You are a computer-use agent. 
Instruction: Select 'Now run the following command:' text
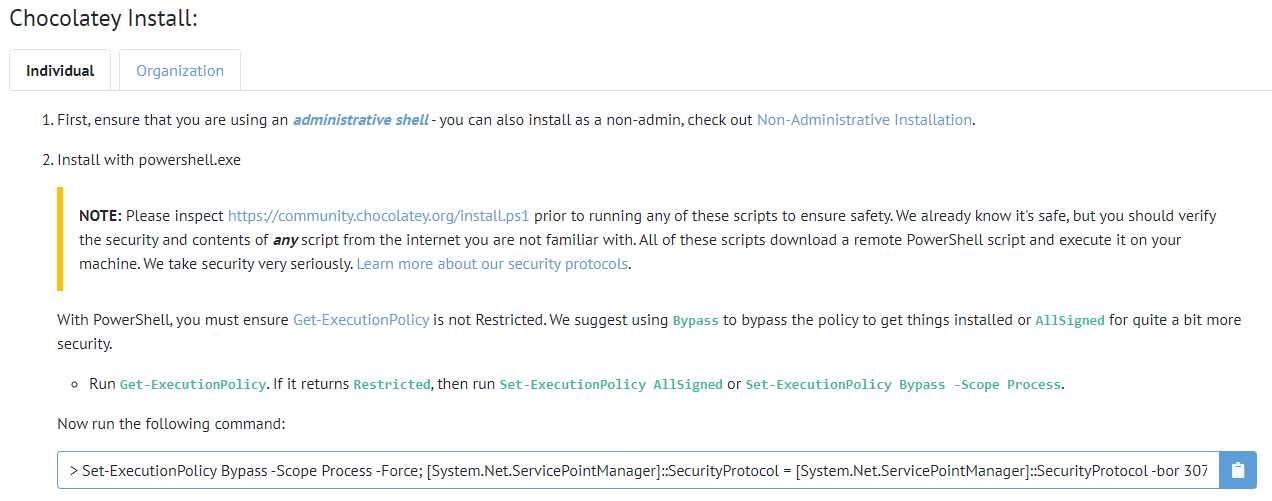click(x=172, y=424)
